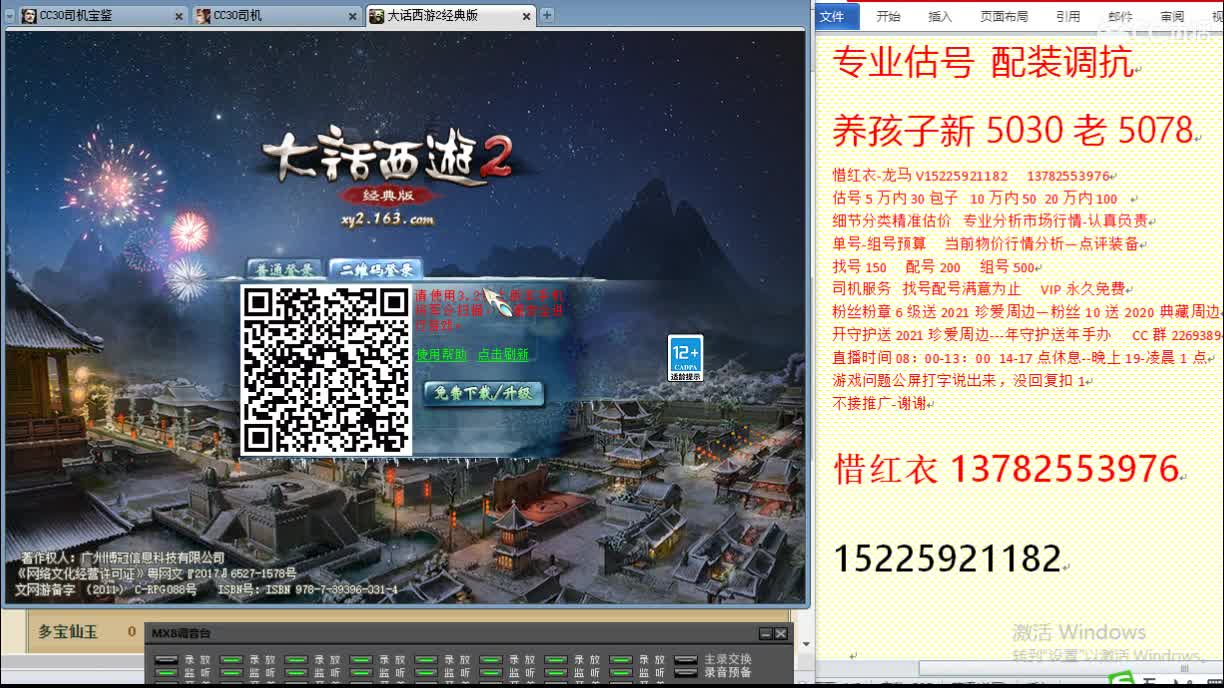This screenshot has height=688, width=1224.
Task: Click the login QR code image
Action: tap(326, 369)
